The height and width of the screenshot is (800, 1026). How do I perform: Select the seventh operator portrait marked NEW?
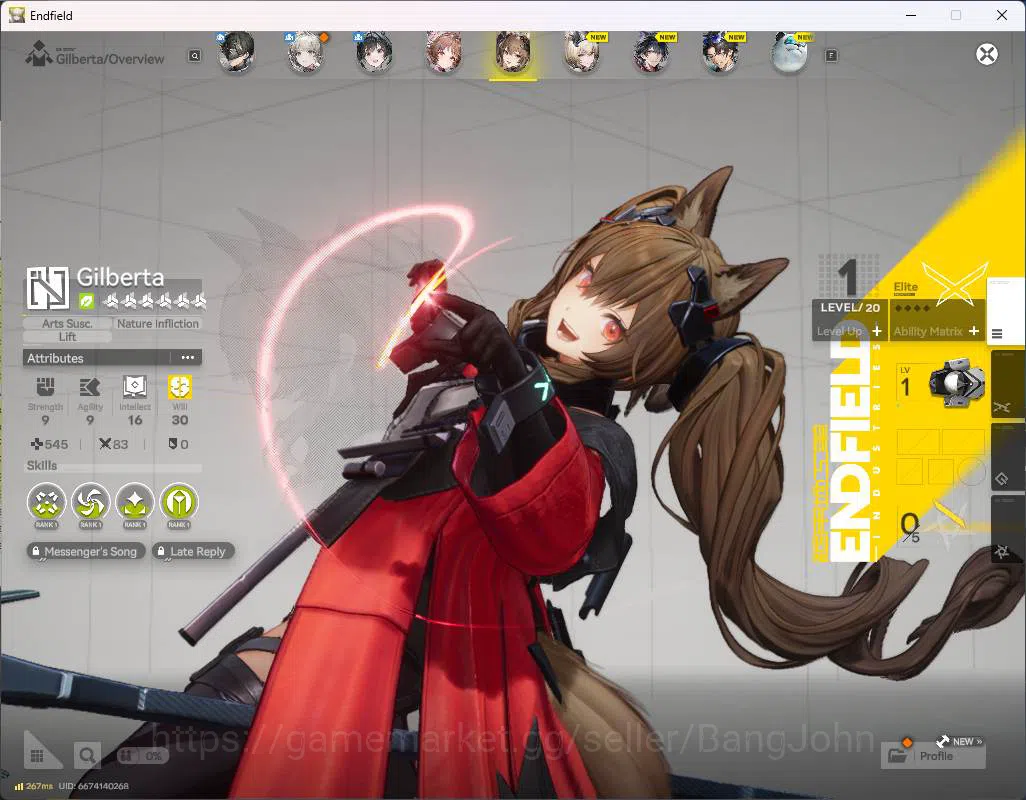[x=651, y=52]
